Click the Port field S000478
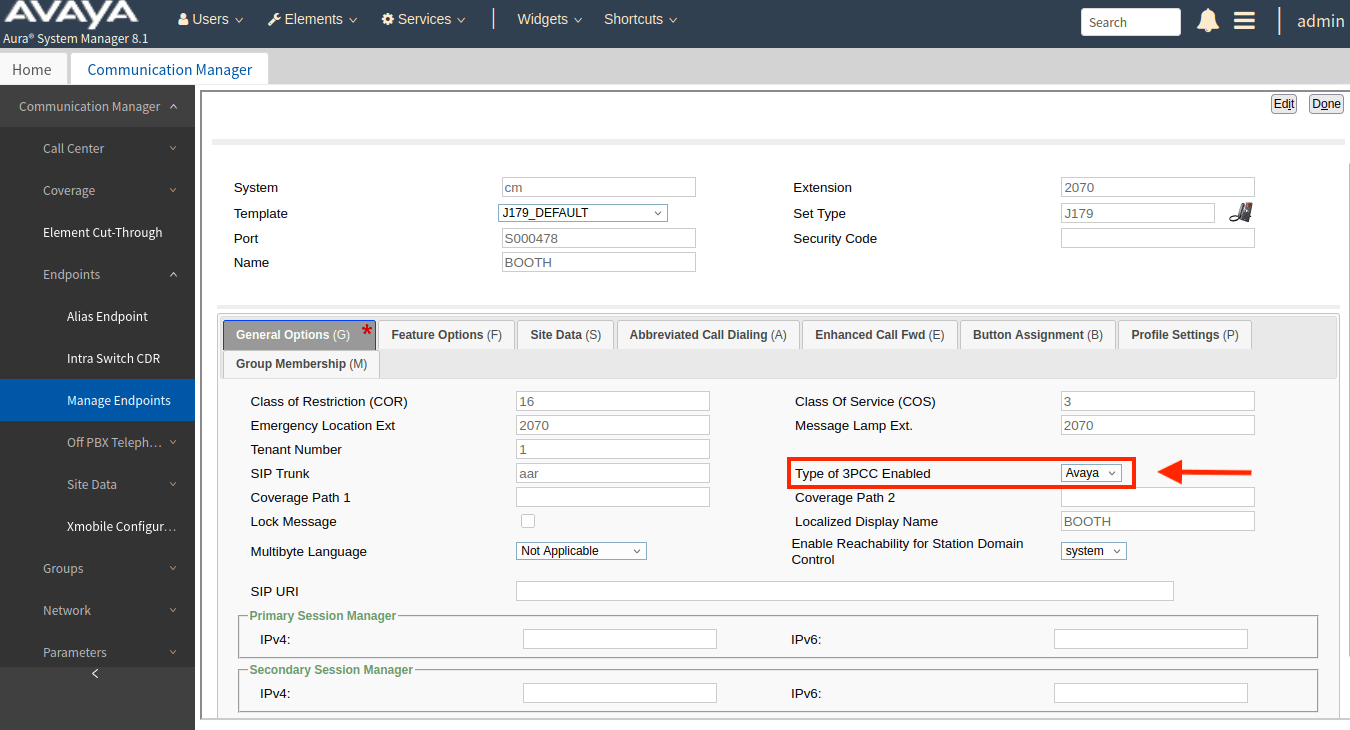Viewport: 1350px width, 730px height. [598, 238]
